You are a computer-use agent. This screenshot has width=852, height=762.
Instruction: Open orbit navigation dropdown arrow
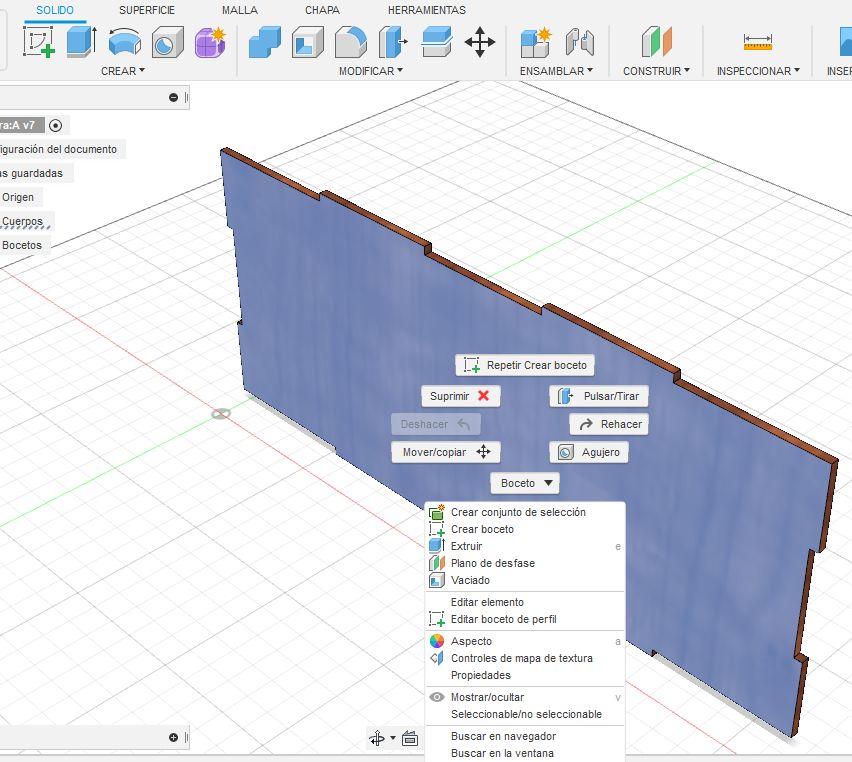coord(393,738)
